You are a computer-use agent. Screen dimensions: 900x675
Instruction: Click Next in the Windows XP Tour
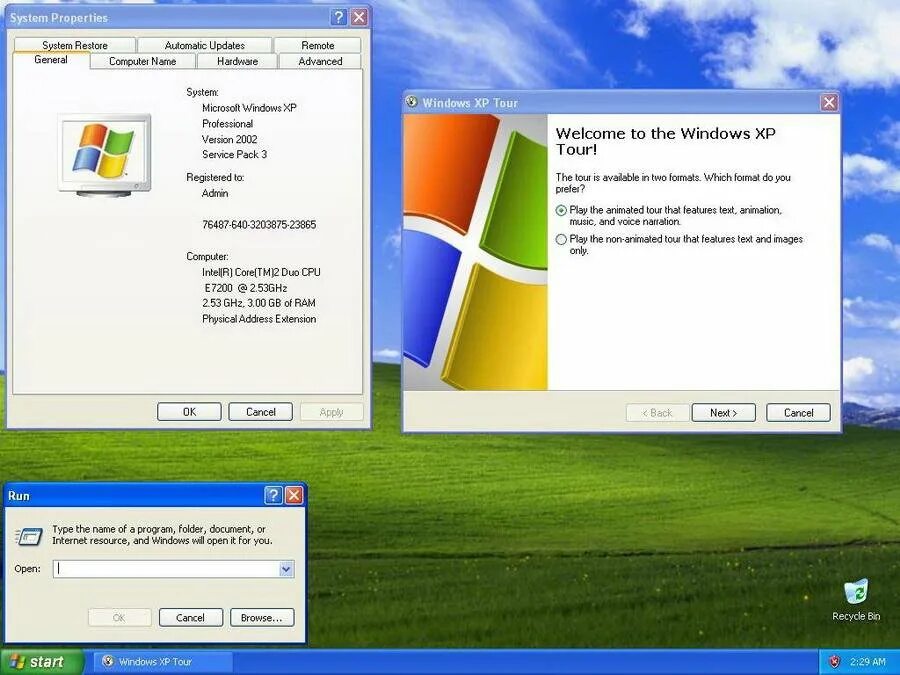(723, 413)
